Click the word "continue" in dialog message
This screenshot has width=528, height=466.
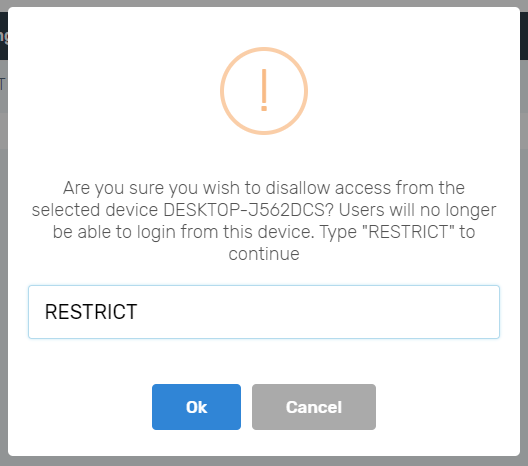(264, 254)
